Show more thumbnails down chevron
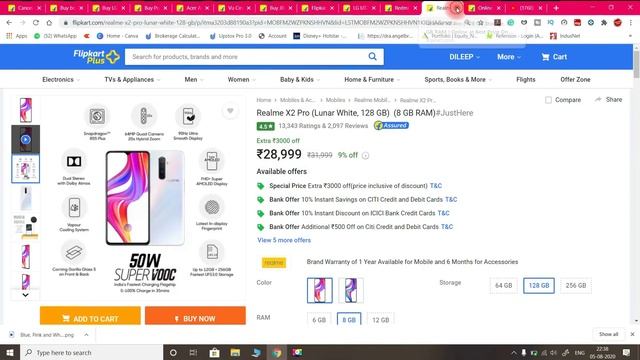Viewport: 640px width, 360px height. pos(25,295)
